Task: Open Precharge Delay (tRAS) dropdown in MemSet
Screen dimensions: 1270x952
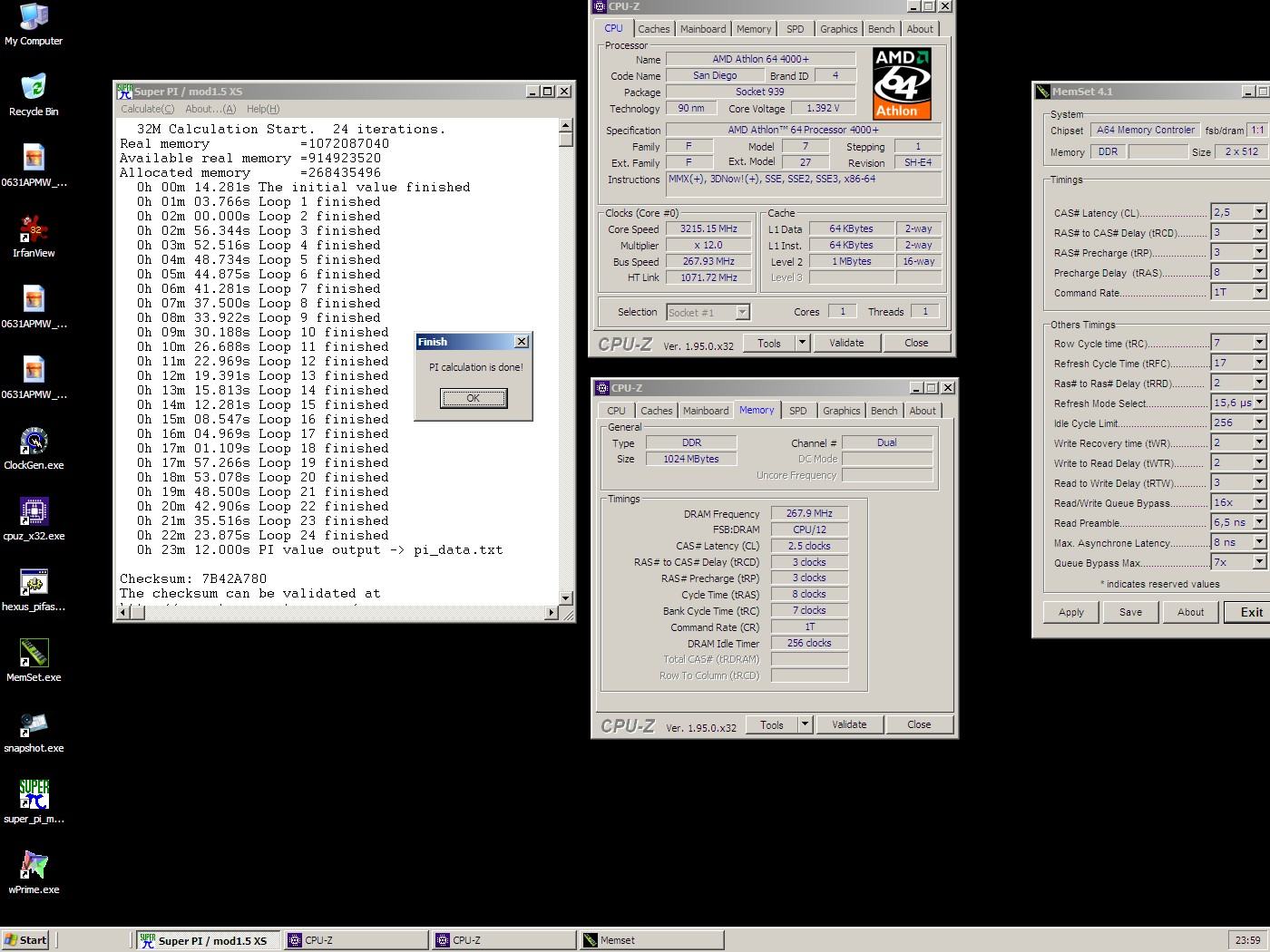Action: click(1259, 272)
